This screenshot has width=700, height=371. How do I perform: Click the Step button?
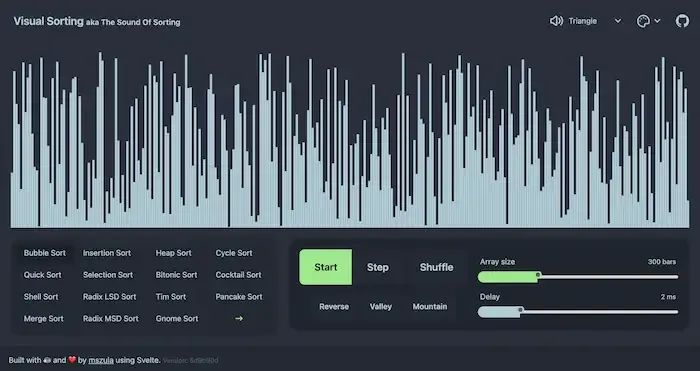click(x=378, y=267)
